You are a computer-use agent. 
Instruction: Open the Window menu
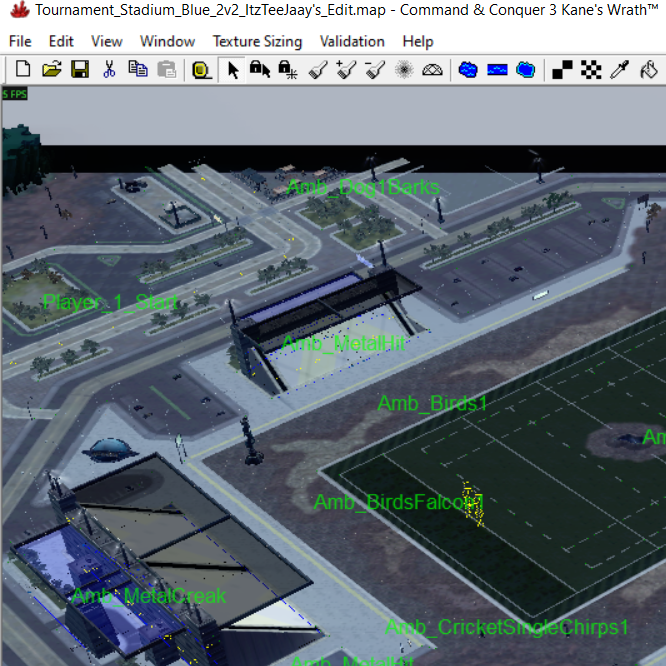point(167,41)
